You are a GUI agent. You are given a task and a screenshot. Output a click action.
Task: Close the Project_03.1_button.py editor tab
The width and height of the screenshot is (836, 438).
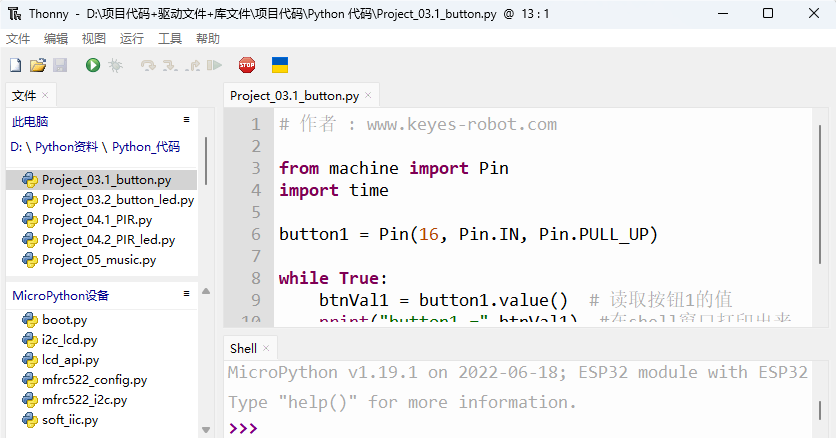(368, 95)
